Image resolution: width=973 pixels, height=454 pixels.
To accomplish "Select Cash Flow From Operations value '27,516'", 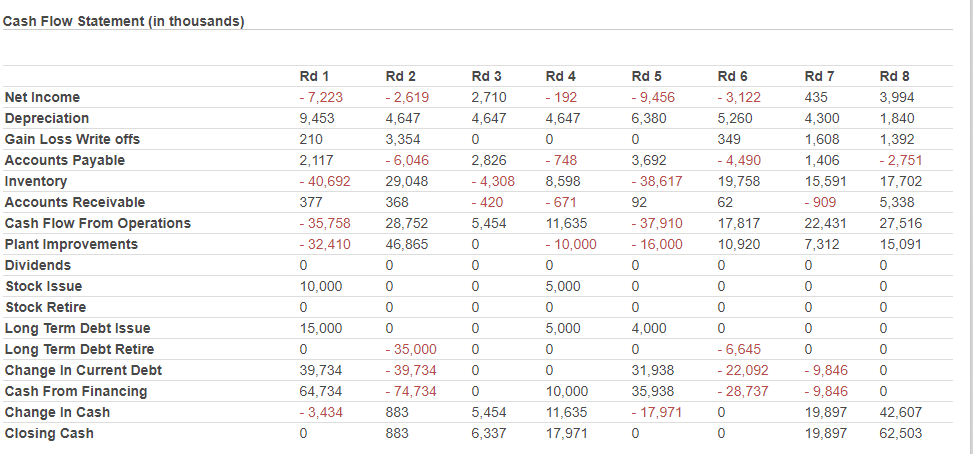I will [901, 223].
